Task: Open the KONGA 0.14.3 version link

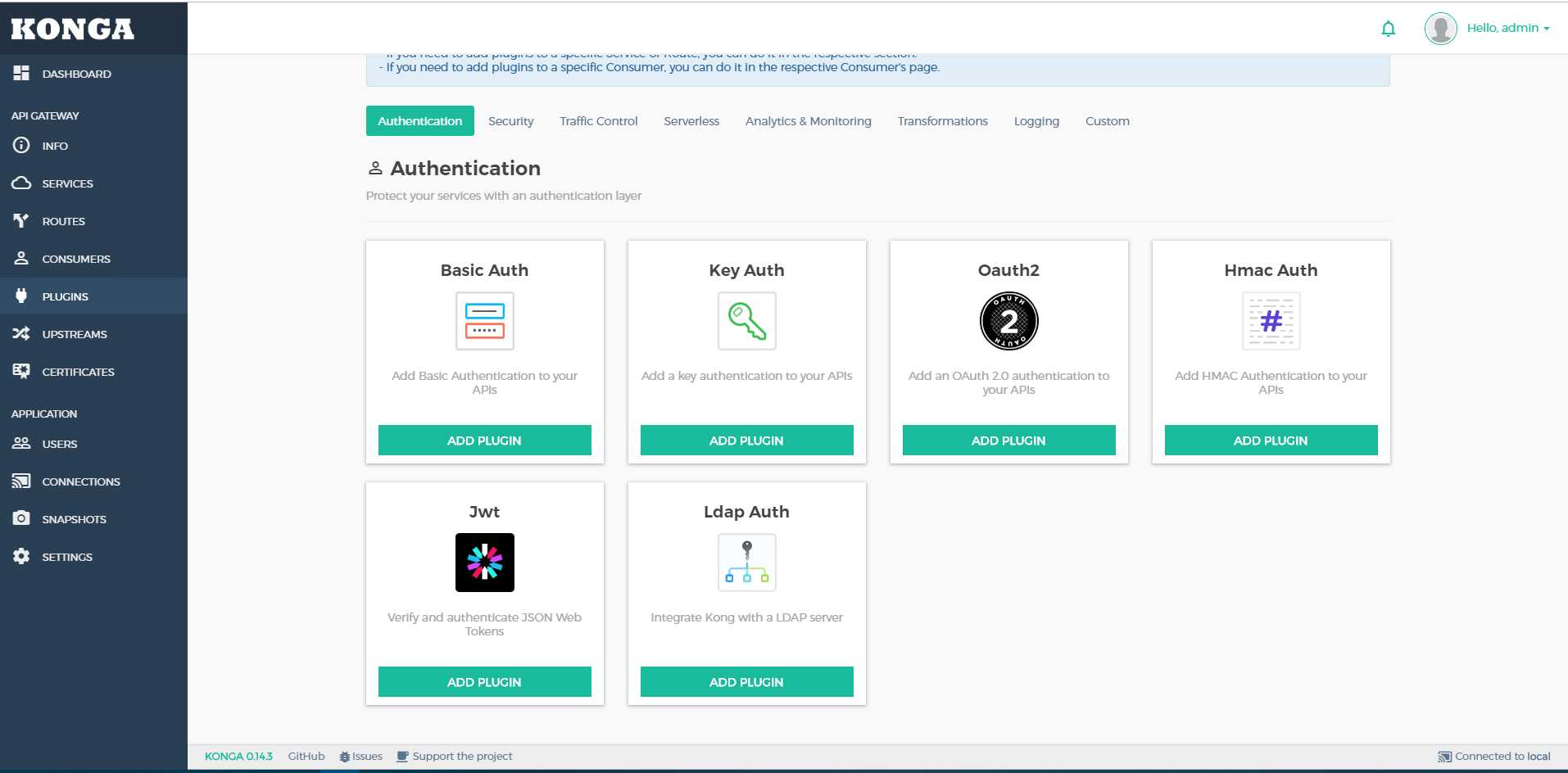Action: pos(238,757)
